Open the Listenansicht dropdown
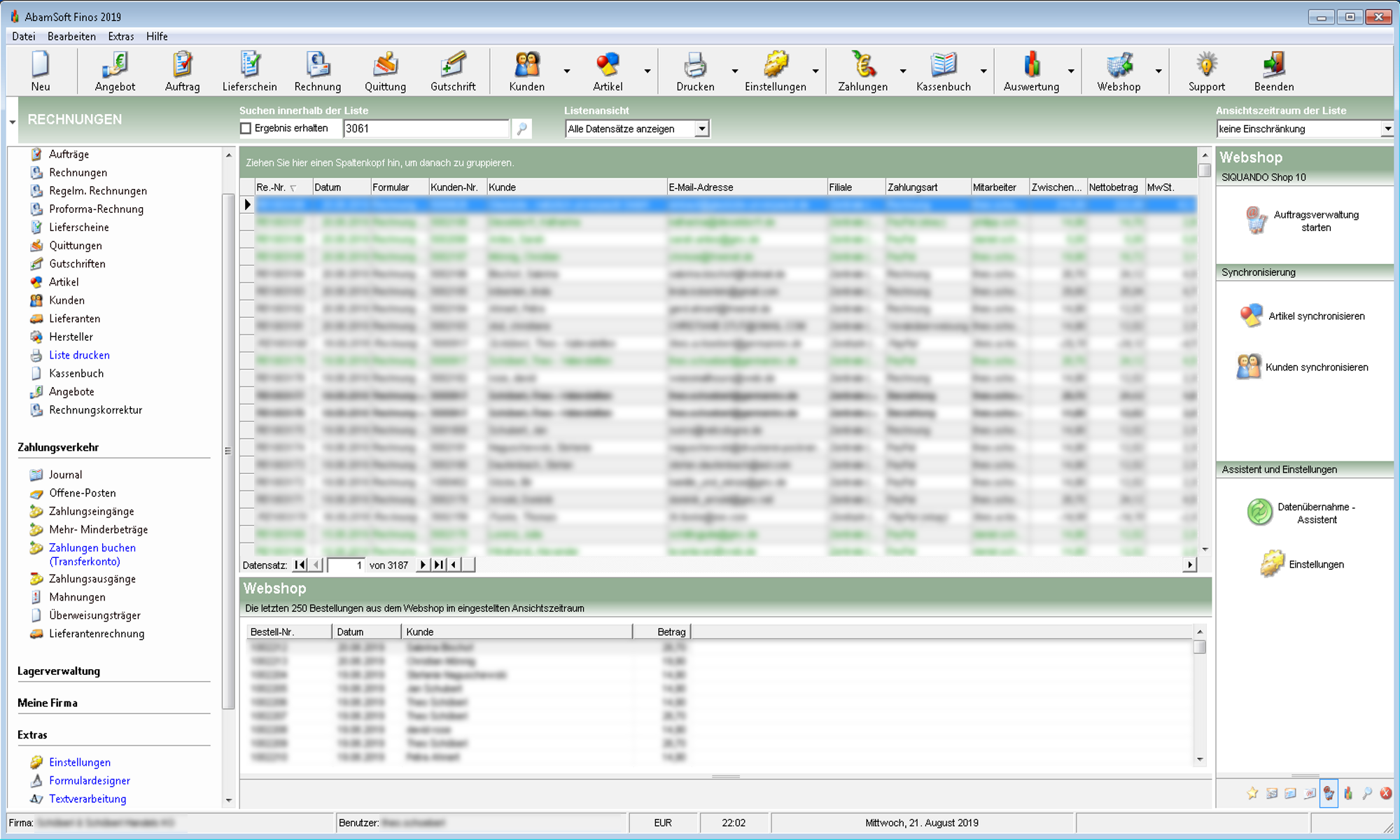 [701, 129]
